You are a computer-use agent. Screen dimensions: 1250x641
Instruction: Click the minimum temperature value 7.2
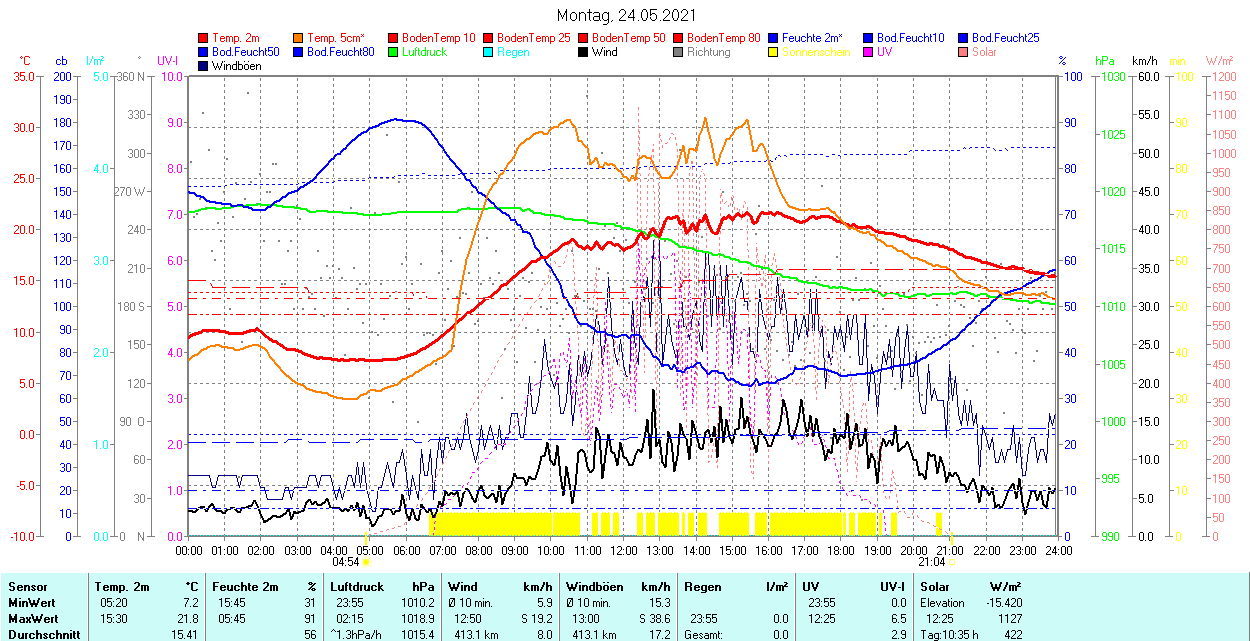click(x=189, y=603)
